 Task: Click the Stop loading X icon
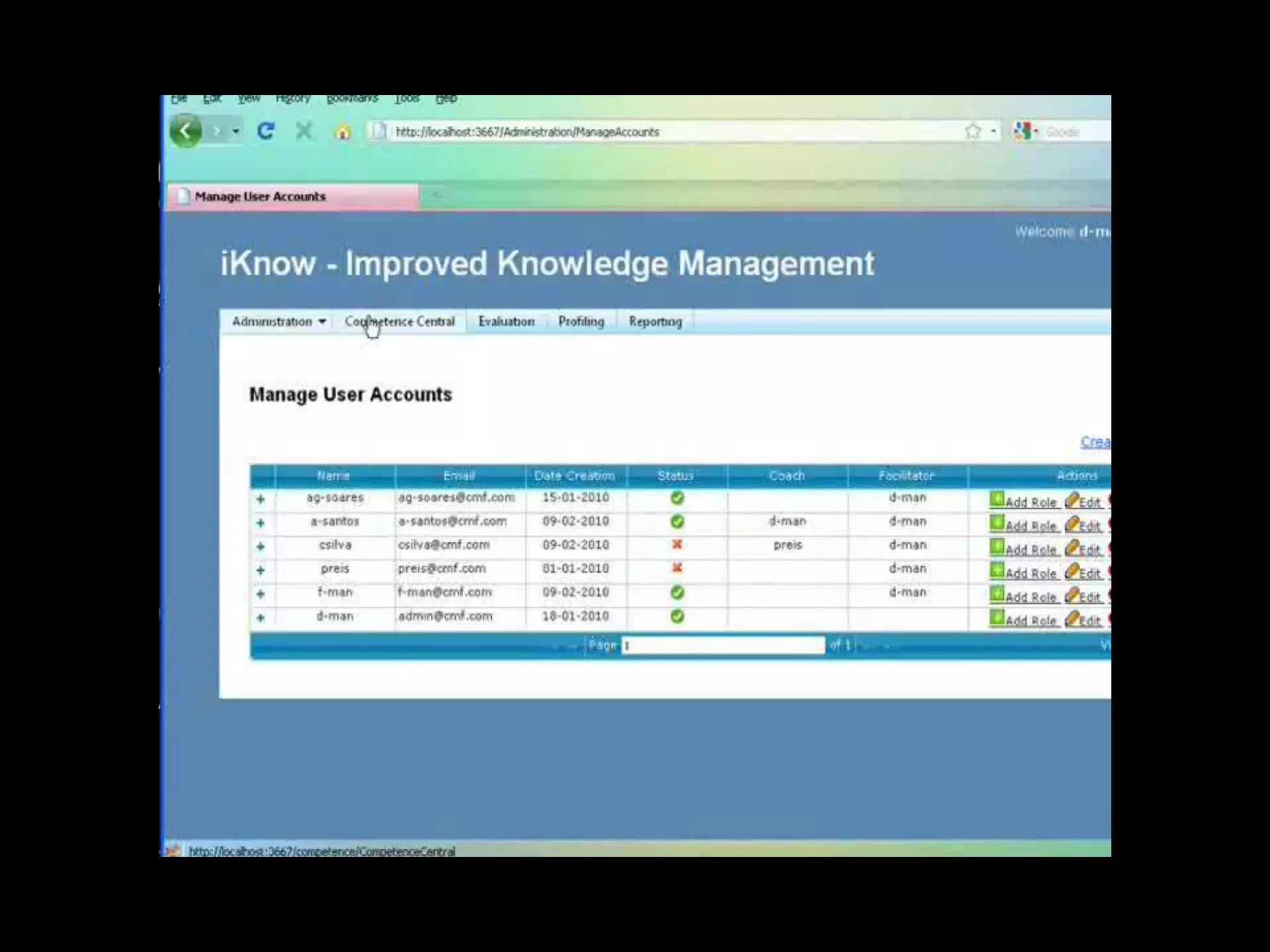pyautogui.click(x=304, y=131)
